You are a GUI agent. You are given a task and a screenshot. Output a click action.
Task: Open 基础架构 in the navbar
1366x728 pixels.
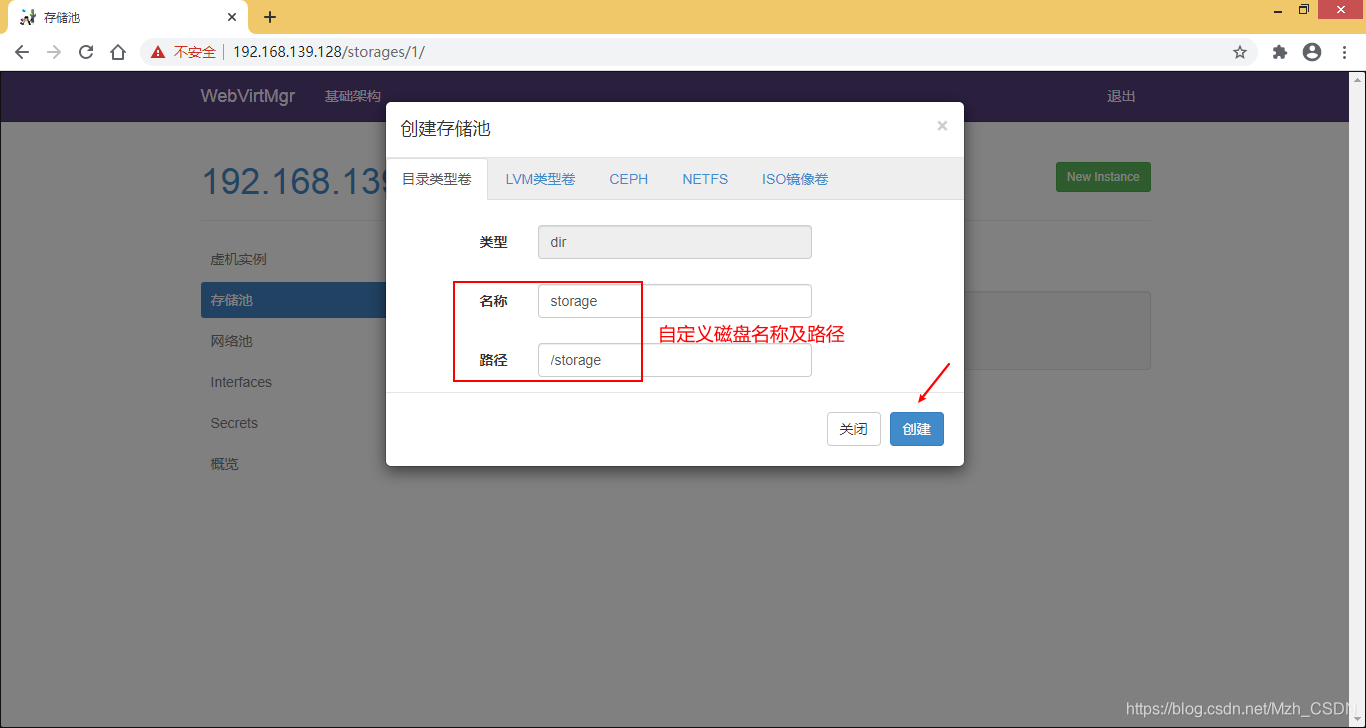(353, 96)
